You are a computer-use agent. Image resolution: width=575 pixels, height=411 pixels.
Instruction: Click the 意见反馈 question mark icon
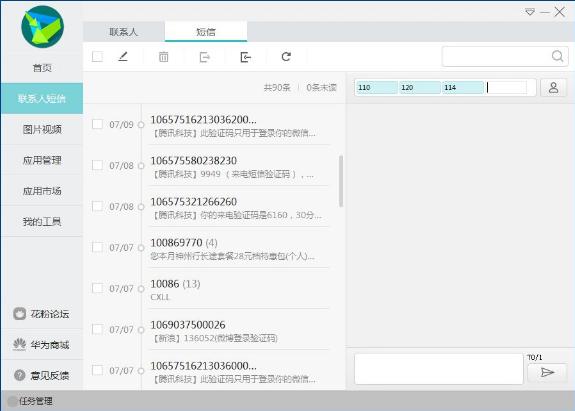(19, 375)
